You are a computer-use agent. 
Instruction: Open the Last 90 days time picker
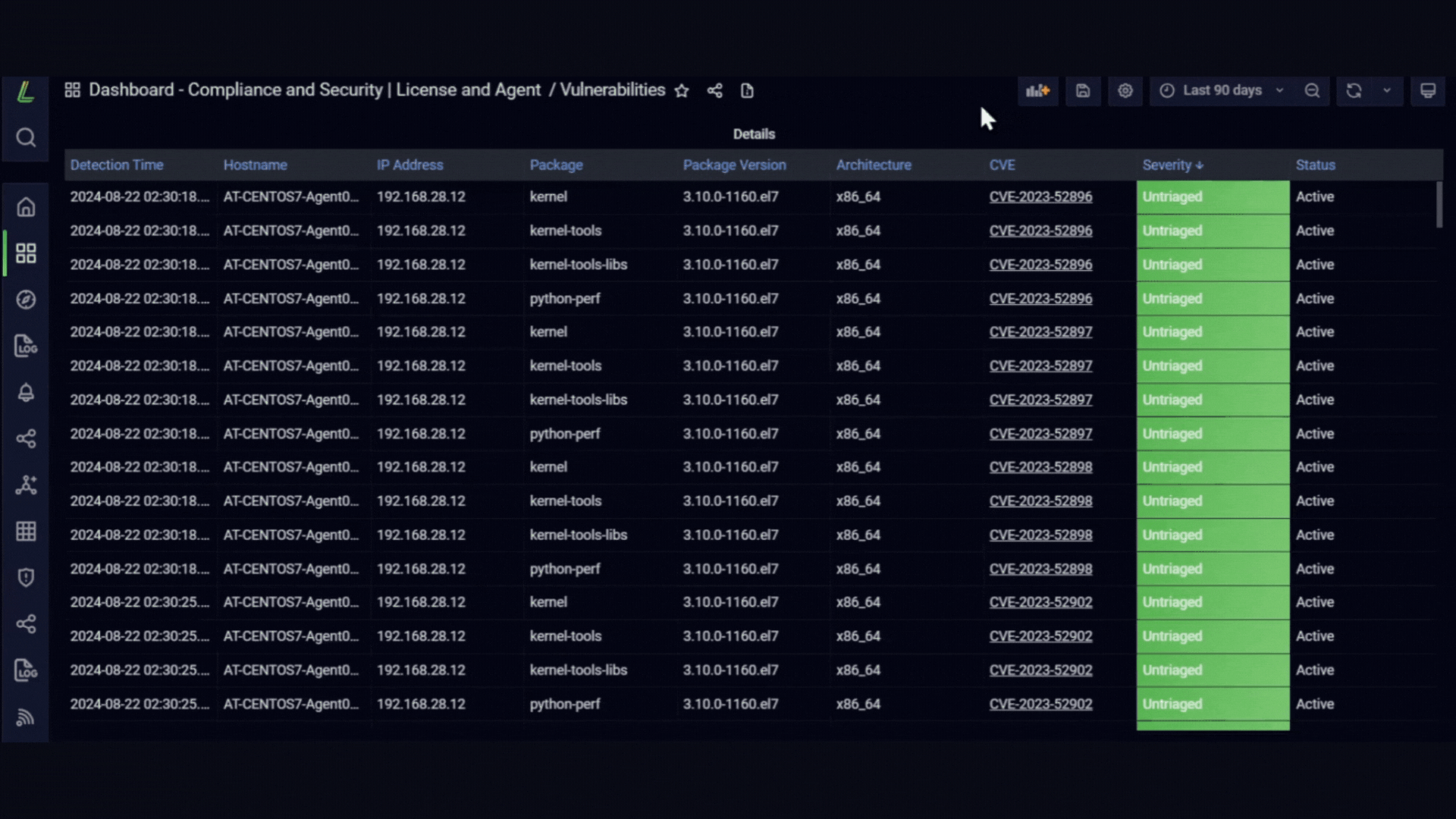click(1222, 91)
